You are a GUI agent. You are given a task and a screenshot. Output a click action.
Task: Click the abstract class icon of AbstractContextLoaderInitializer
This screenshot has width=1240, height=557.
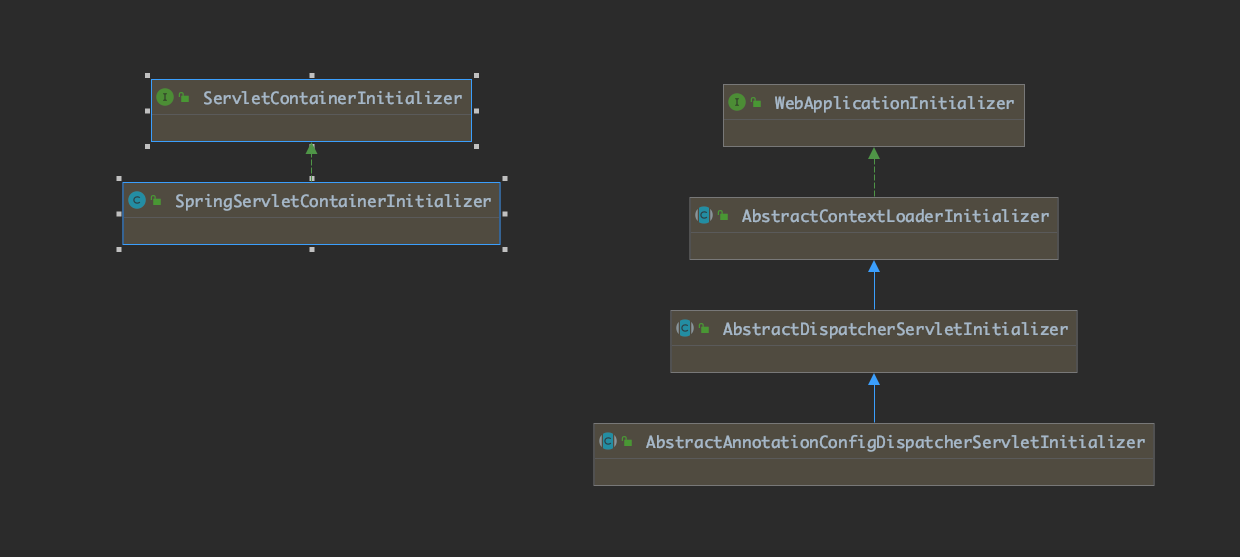[704, 215]
